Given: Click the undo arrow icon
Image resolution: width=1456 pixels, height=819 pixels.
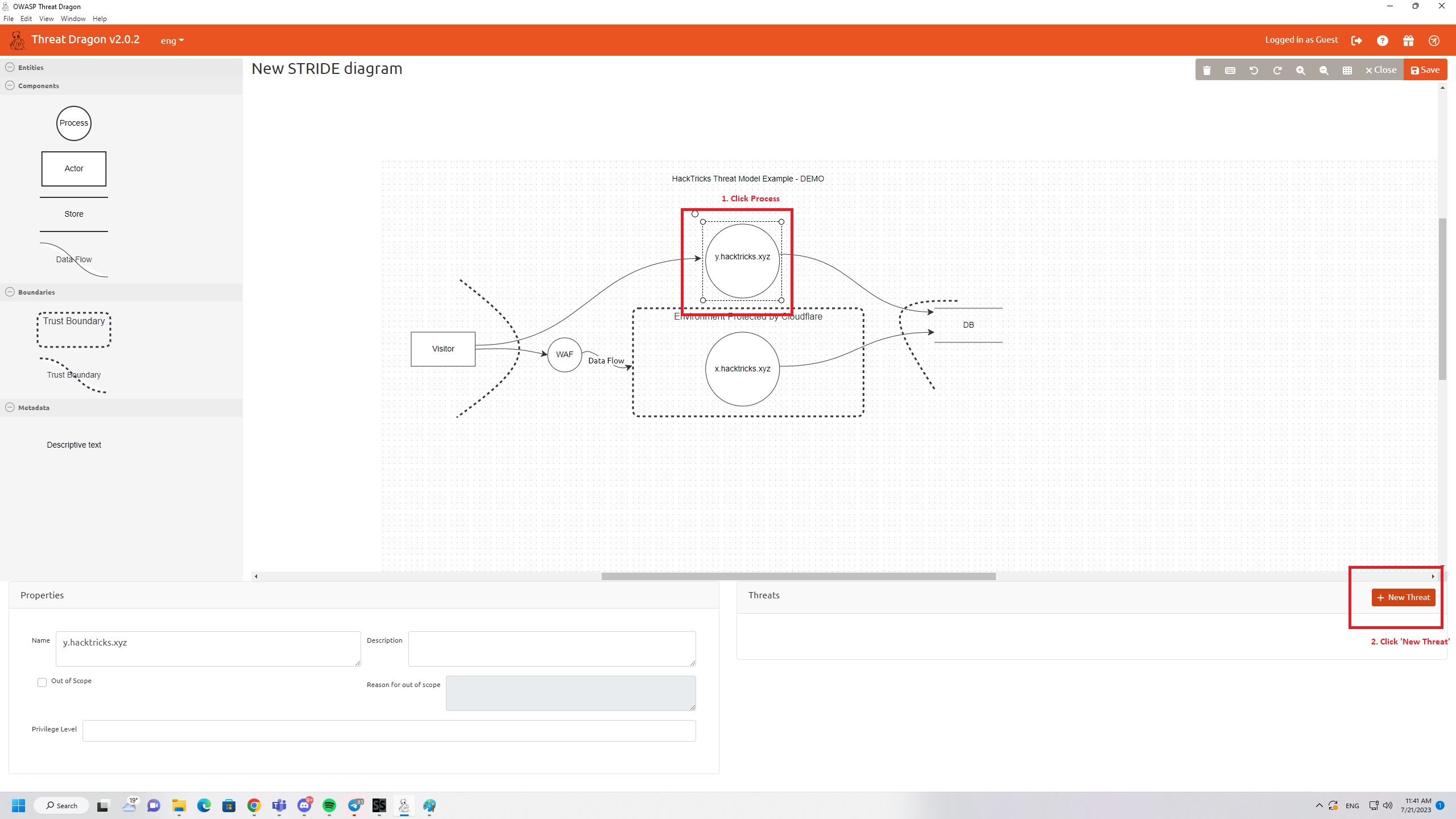Looking at the screenshot, I should [x=1254, y=70].
